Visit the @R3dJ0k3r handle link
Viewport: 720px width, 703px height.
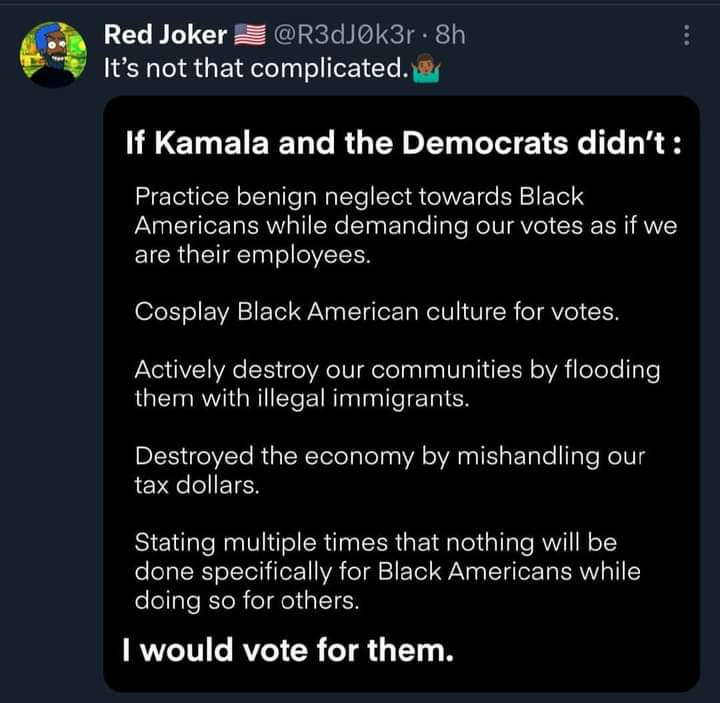click(x=339, y=35)
